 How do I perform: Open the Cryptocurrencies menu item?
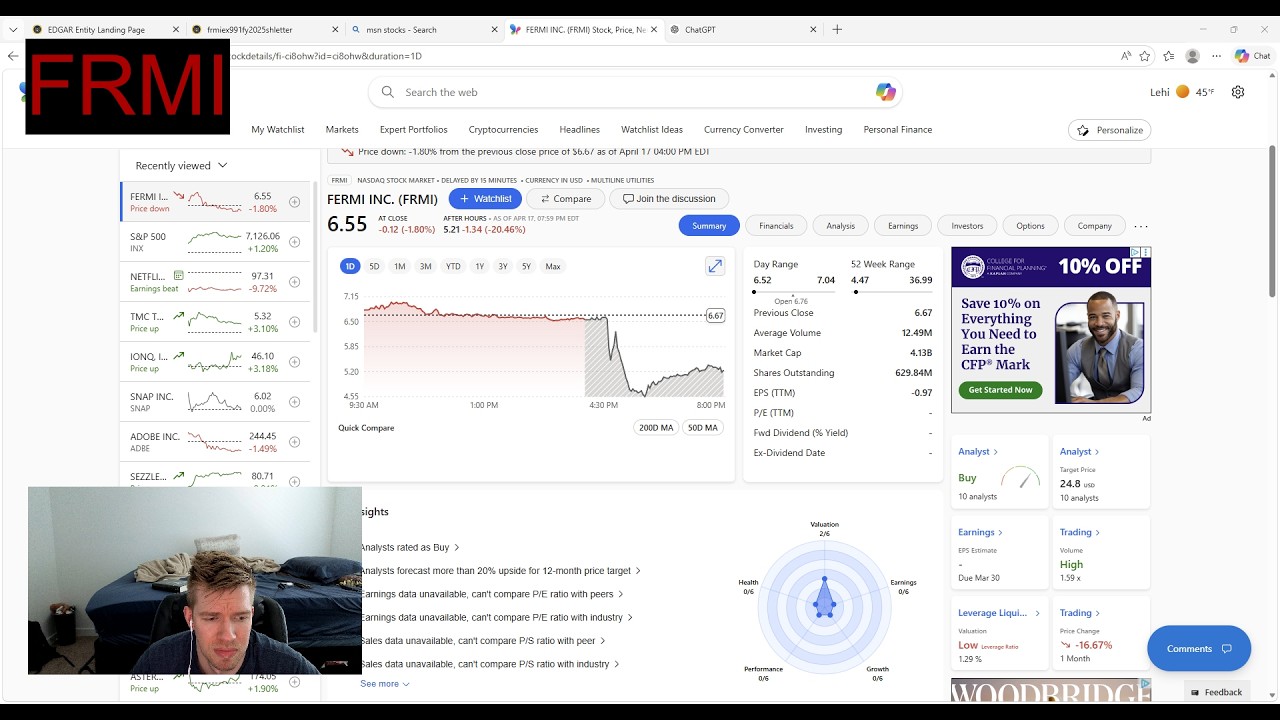tap(503, 130)
